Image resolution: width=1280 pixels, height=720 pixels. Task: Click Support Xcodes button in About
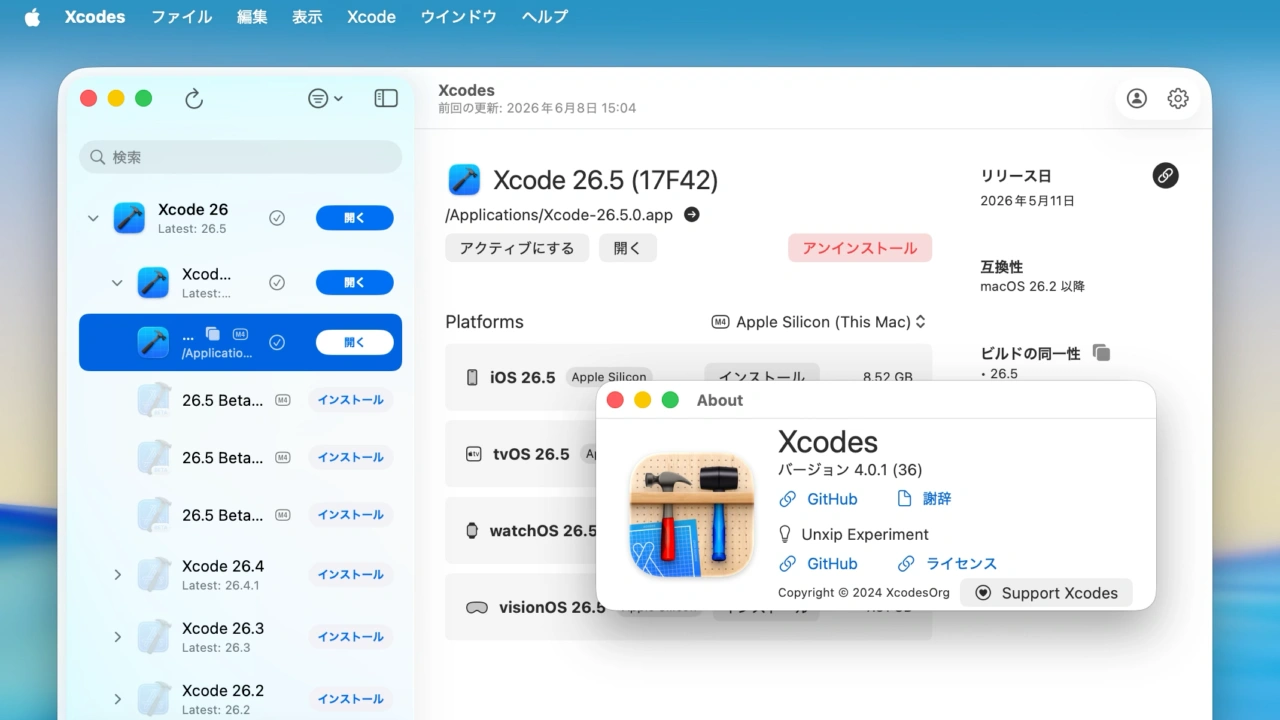(x=1046, y=593)
